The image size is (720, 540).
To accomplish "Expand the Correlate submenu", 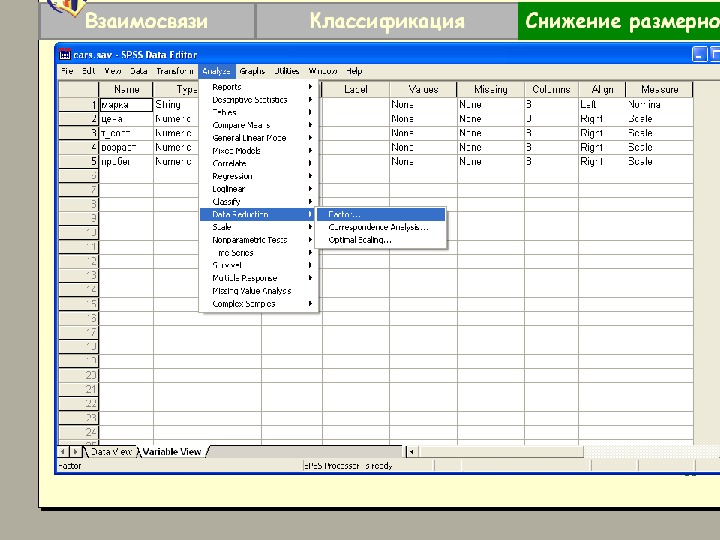I will pyautogui.click(x=259, y=163).
